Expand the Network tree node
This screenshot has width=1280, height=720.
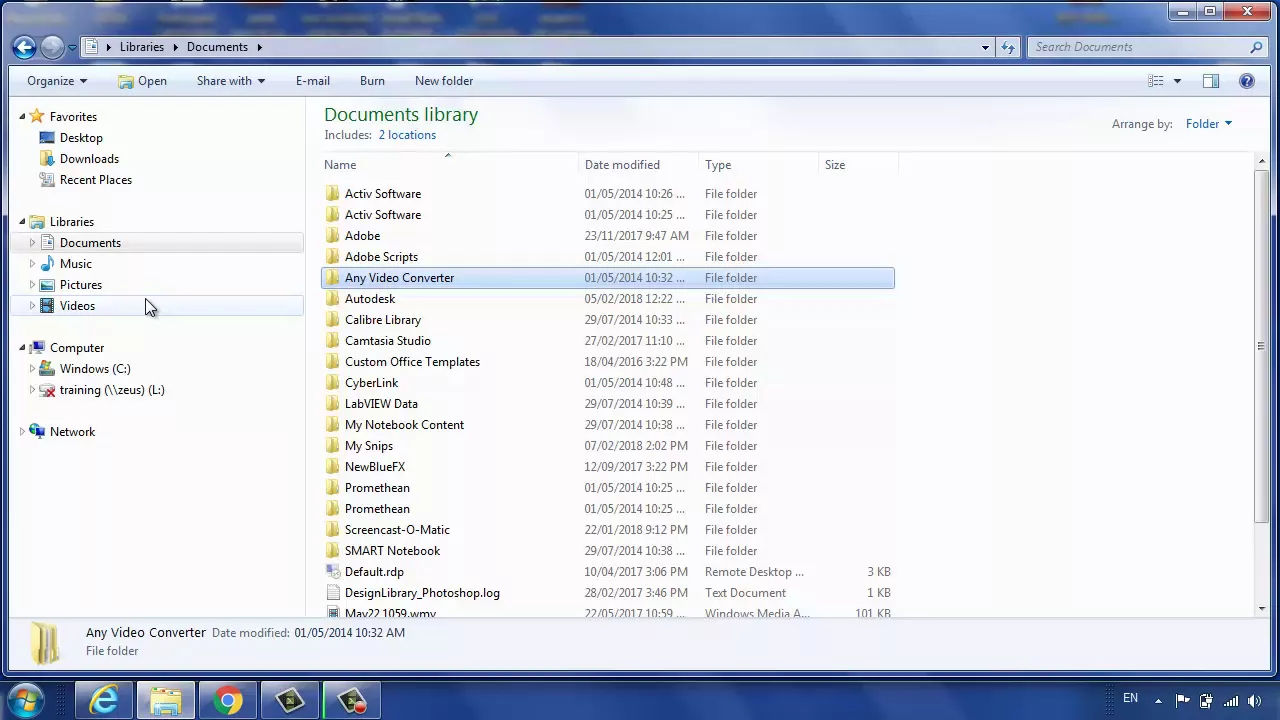22,432
